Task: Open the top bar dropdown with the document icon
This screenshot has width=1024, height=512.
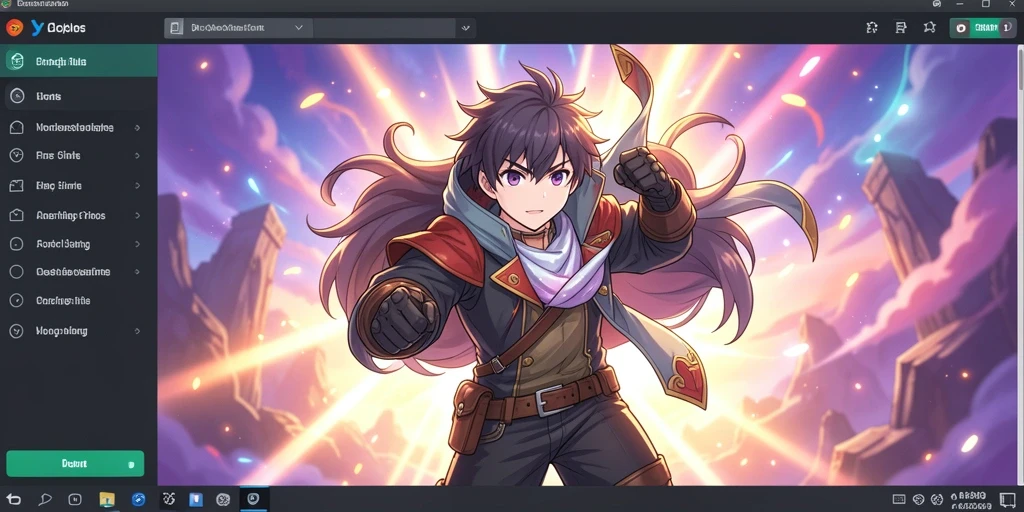Action: tap(238, 27)
